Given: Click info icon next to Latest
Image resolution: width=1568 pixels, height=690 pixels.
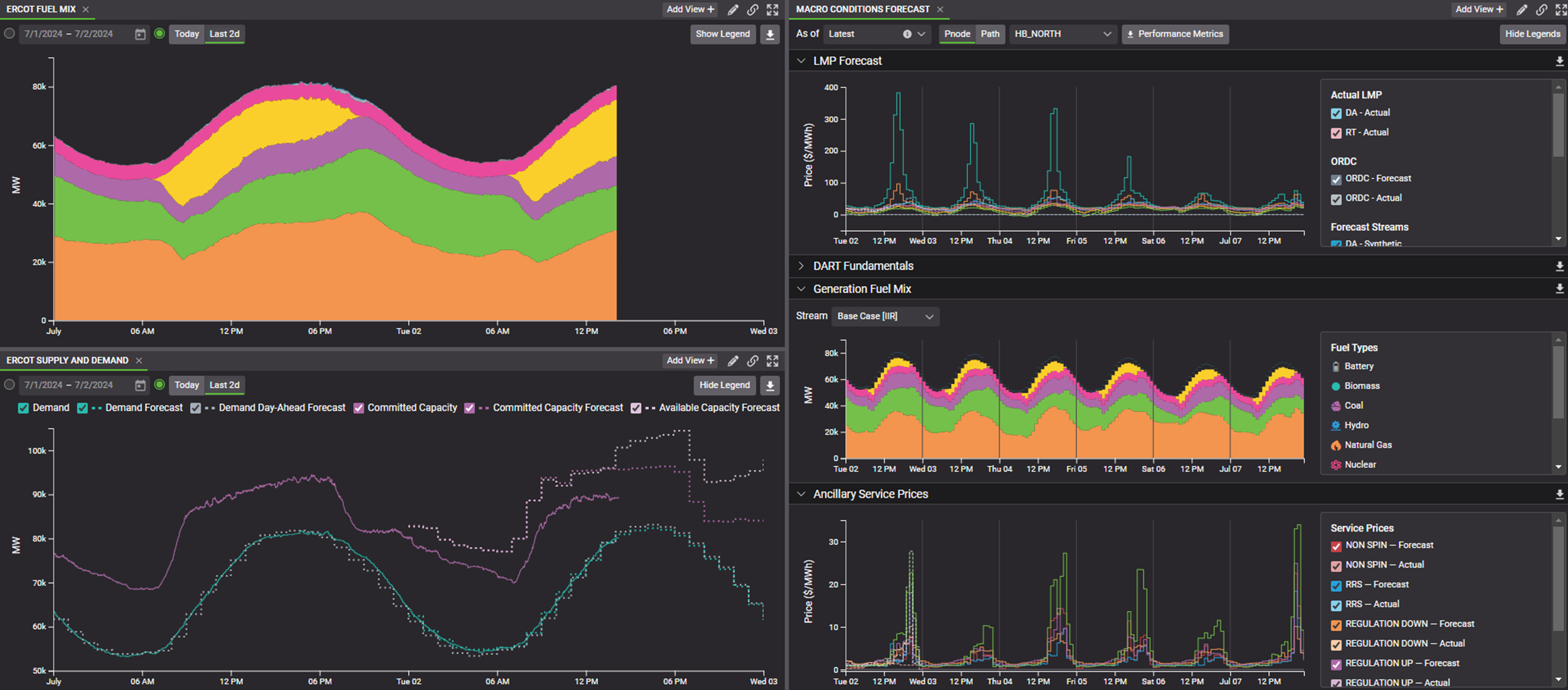Looking at the screenshot, I should (907, 34).
